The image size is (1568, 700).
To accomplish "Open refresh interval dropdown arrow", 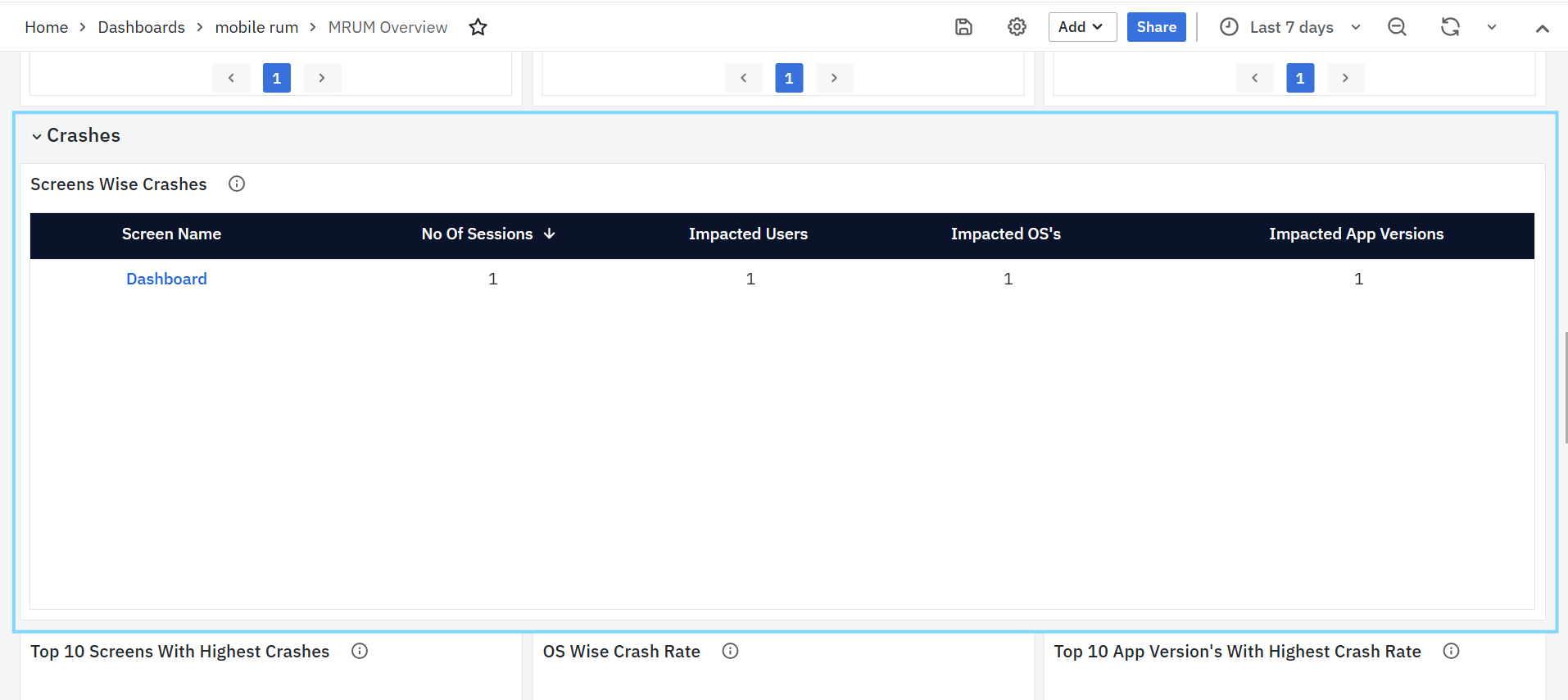I will [1492, 27].
